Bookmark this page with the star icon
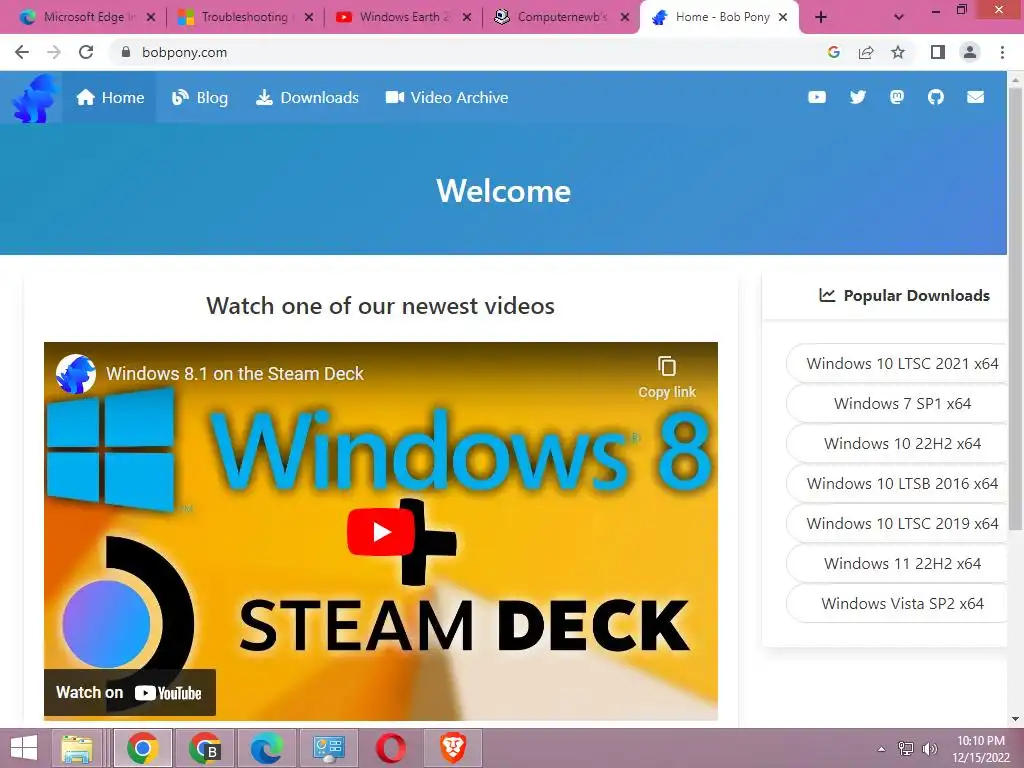1024x768 pixels. click(898, 52)
